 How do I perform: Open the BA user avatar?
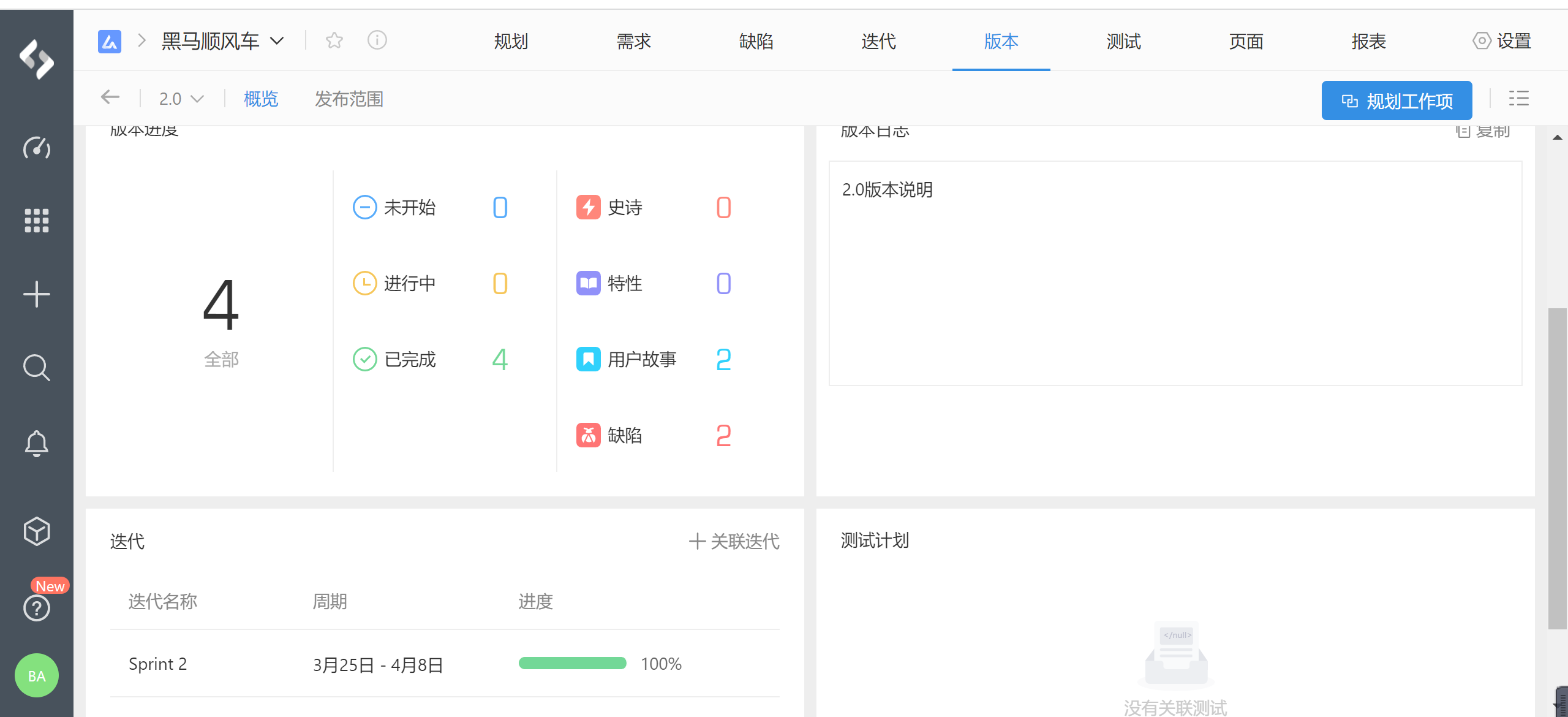point(37,675)
